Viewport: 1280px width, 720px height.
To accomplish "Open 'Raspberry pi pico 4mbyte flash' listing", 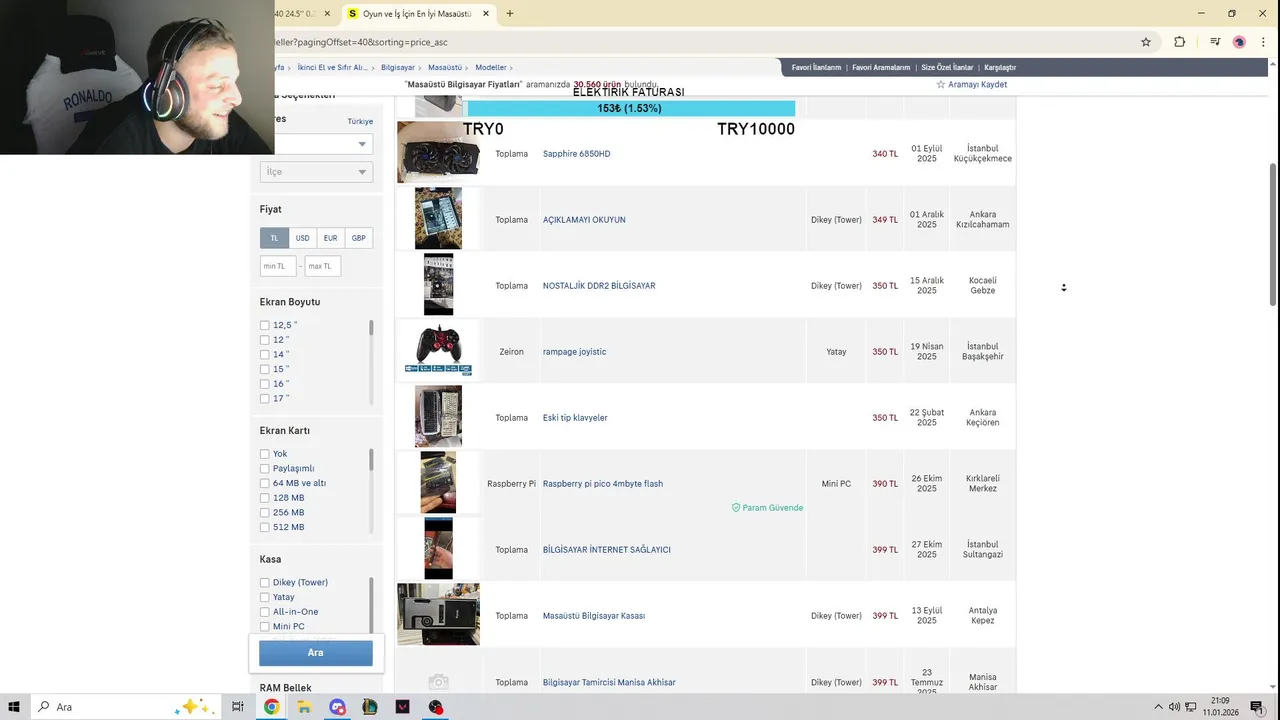I will pos(603,484).
